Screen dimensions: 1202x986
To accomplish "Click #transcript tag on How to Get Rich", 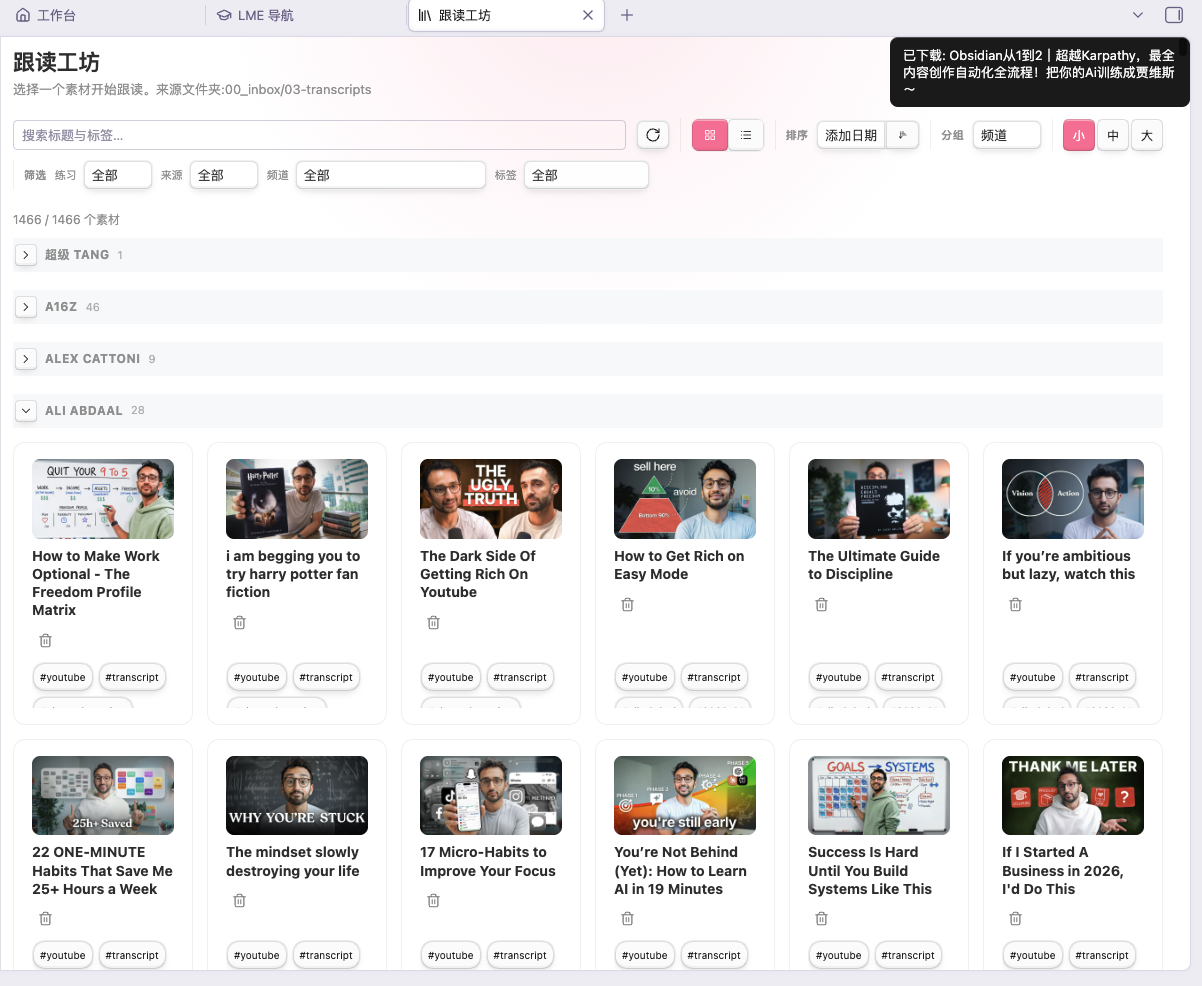I will pos(714,678).
